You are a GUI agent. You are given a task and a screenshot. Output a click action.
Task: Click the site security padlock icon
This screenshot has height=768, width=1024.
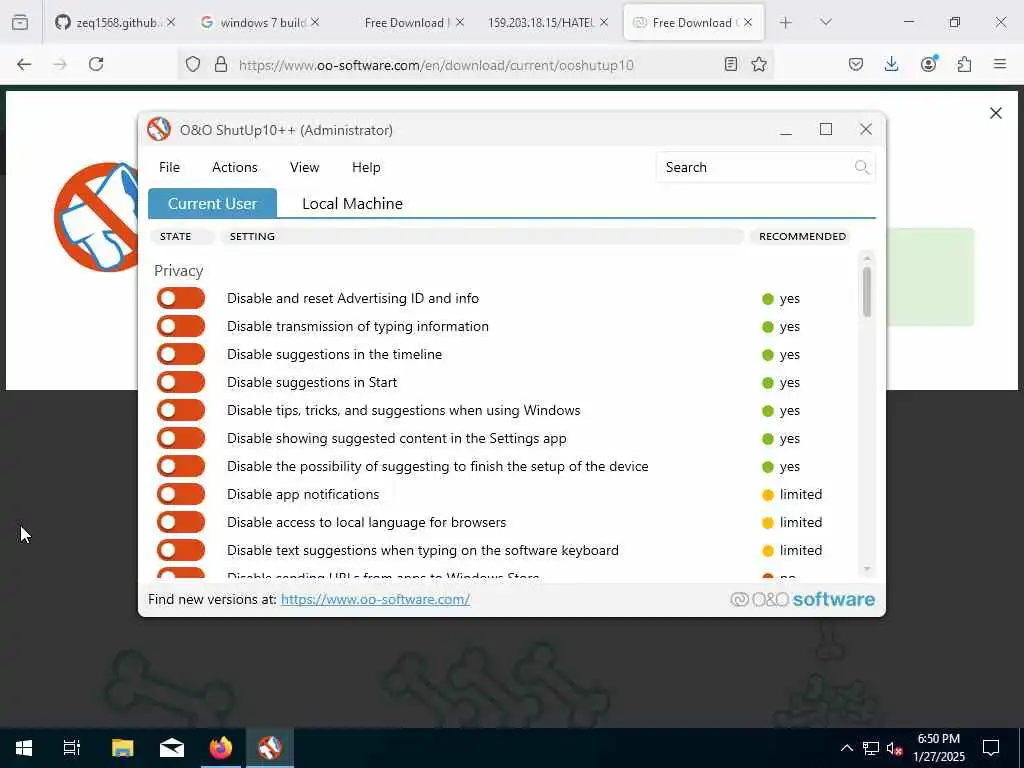pyautogui.click(x=221, y=65)
